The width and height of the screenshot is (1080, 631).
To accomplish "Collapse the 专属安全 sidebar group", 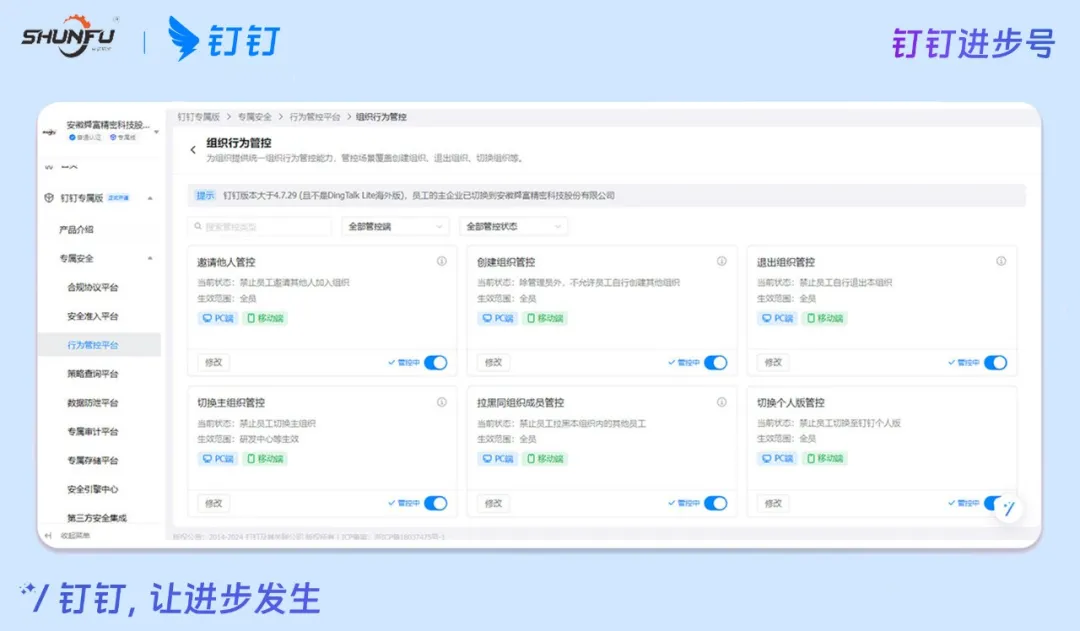I will pyautogui.click(x=150, y=258).
